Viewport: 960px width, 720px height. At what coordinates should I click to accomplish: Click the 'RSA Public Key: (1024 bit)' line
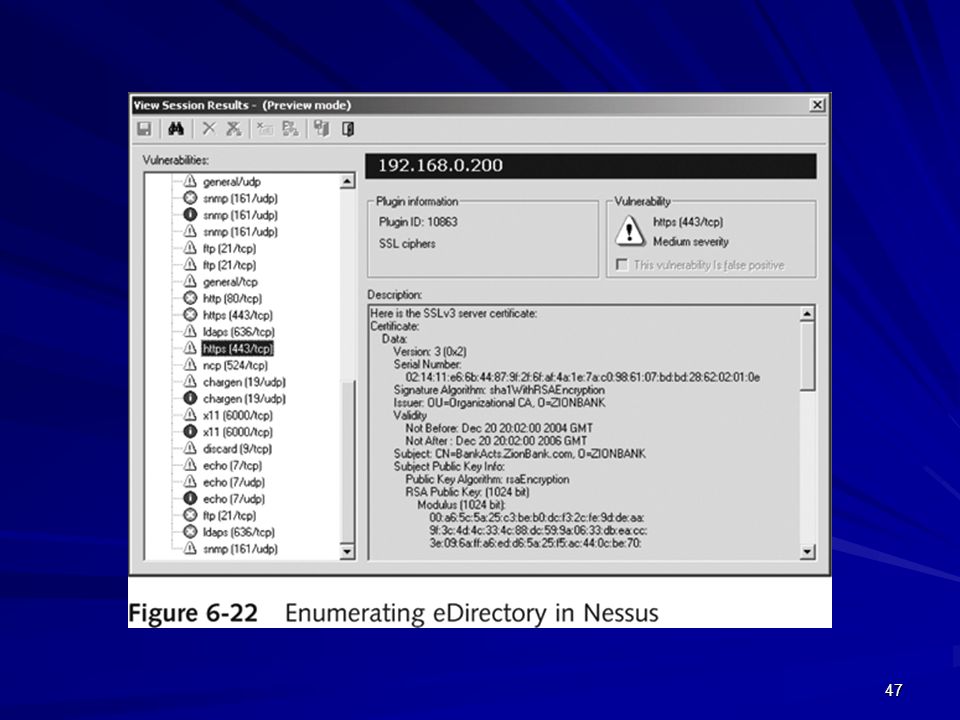coord(467,492)
